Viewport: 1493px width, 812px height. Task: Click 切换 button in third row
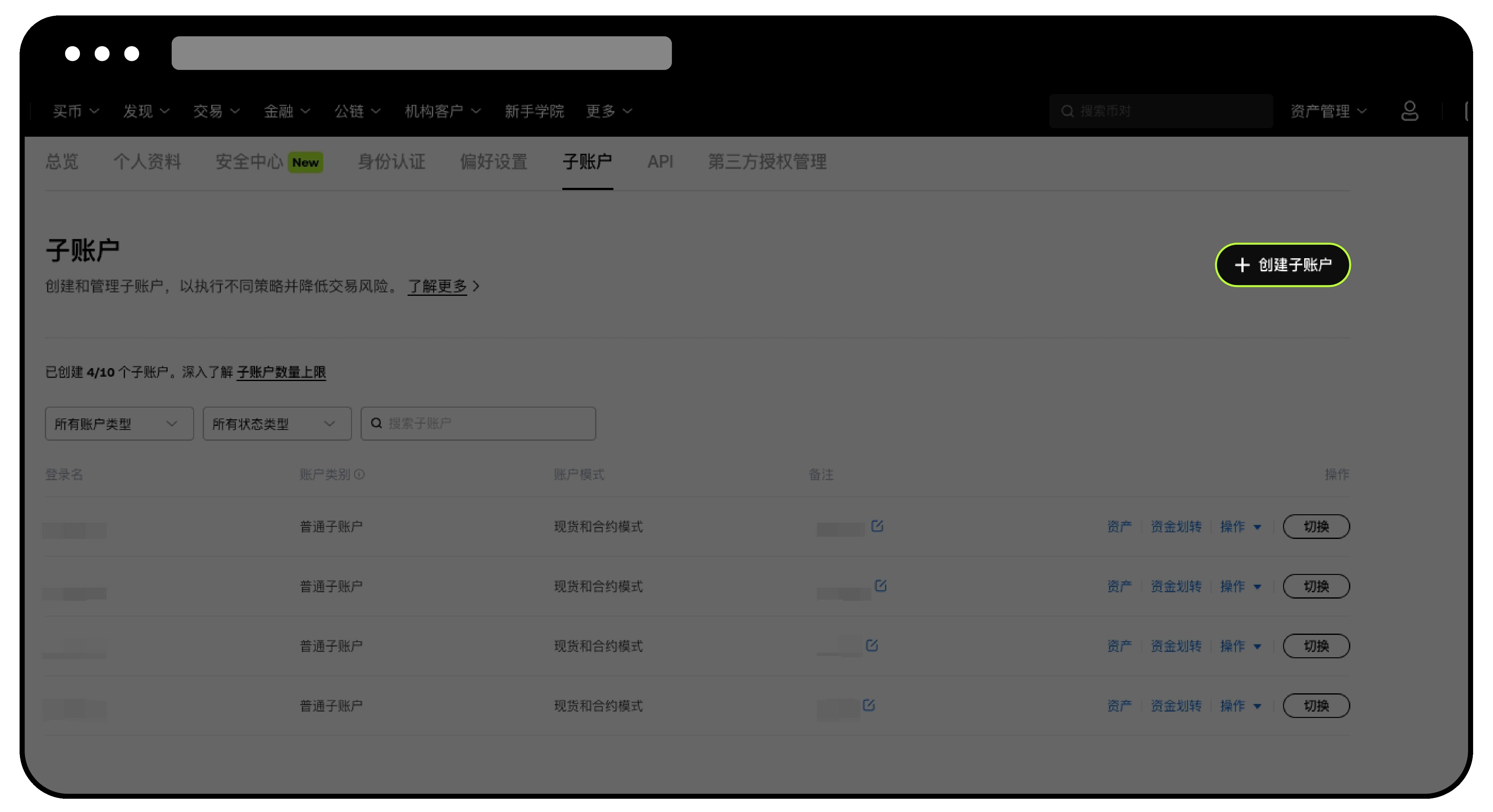click(1316, 646)
